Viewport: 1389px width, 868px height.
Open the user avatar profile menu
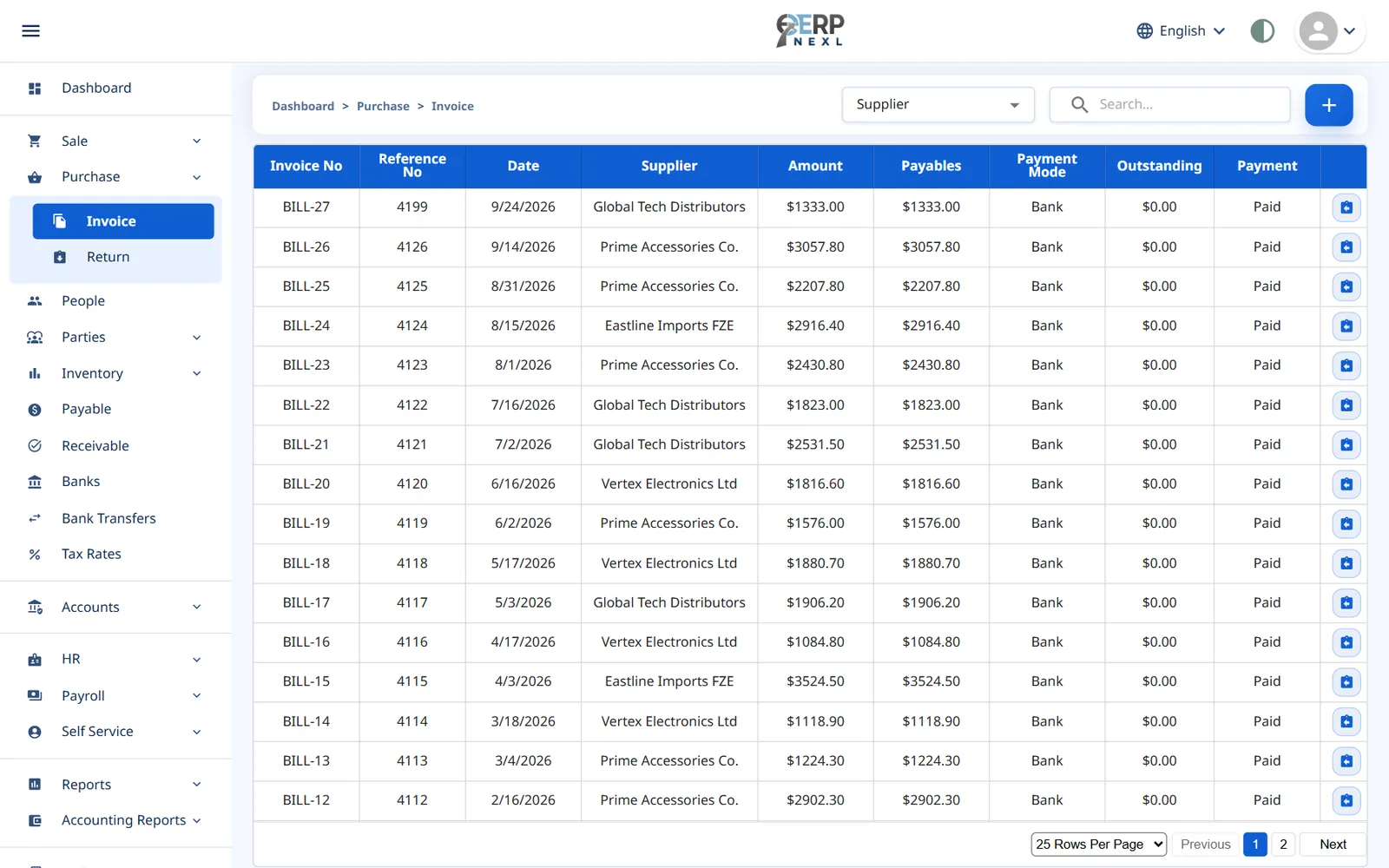click(x=1329, y=31)
